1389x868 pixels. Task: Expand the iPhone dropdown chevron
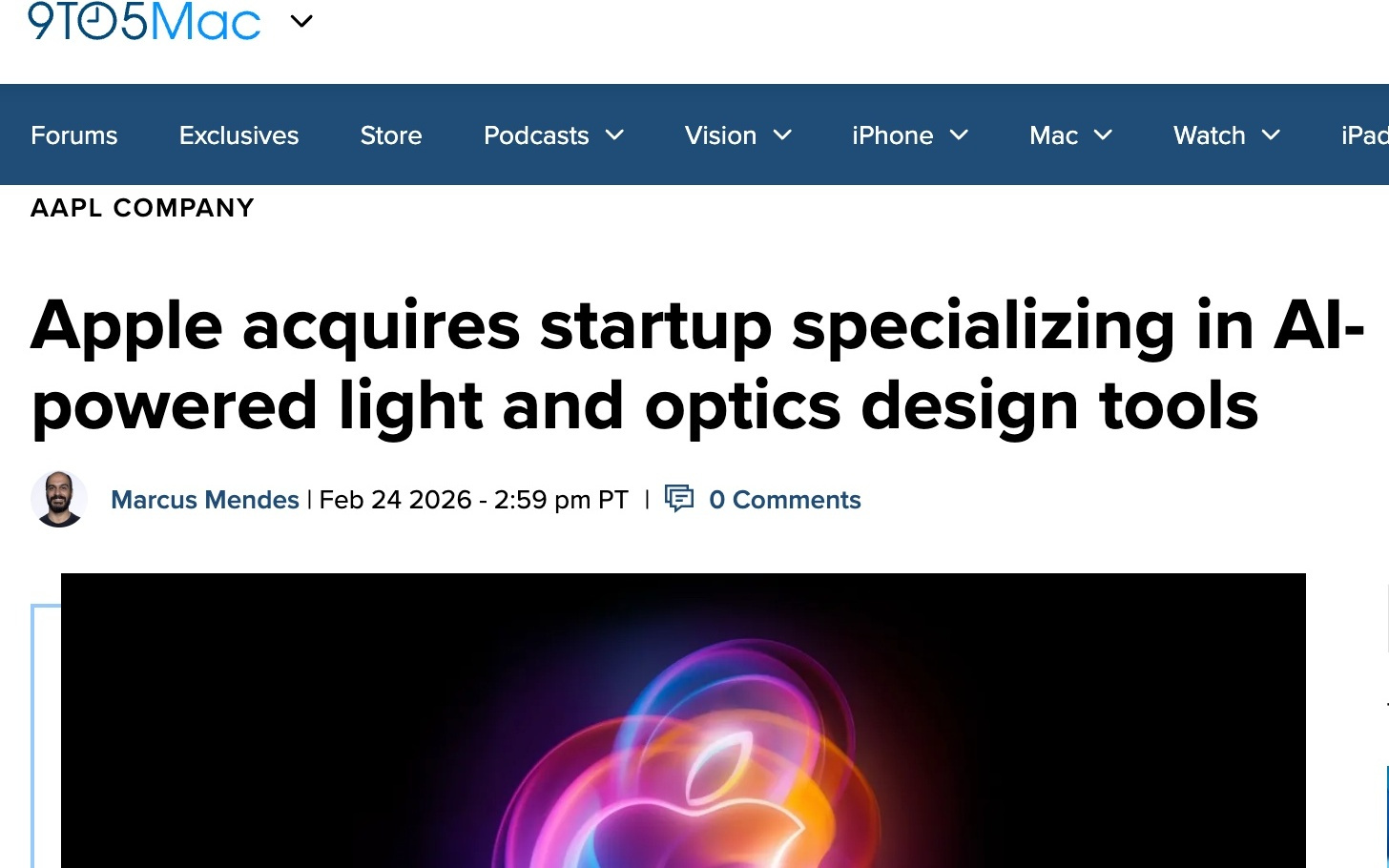[x=960, y=135]
